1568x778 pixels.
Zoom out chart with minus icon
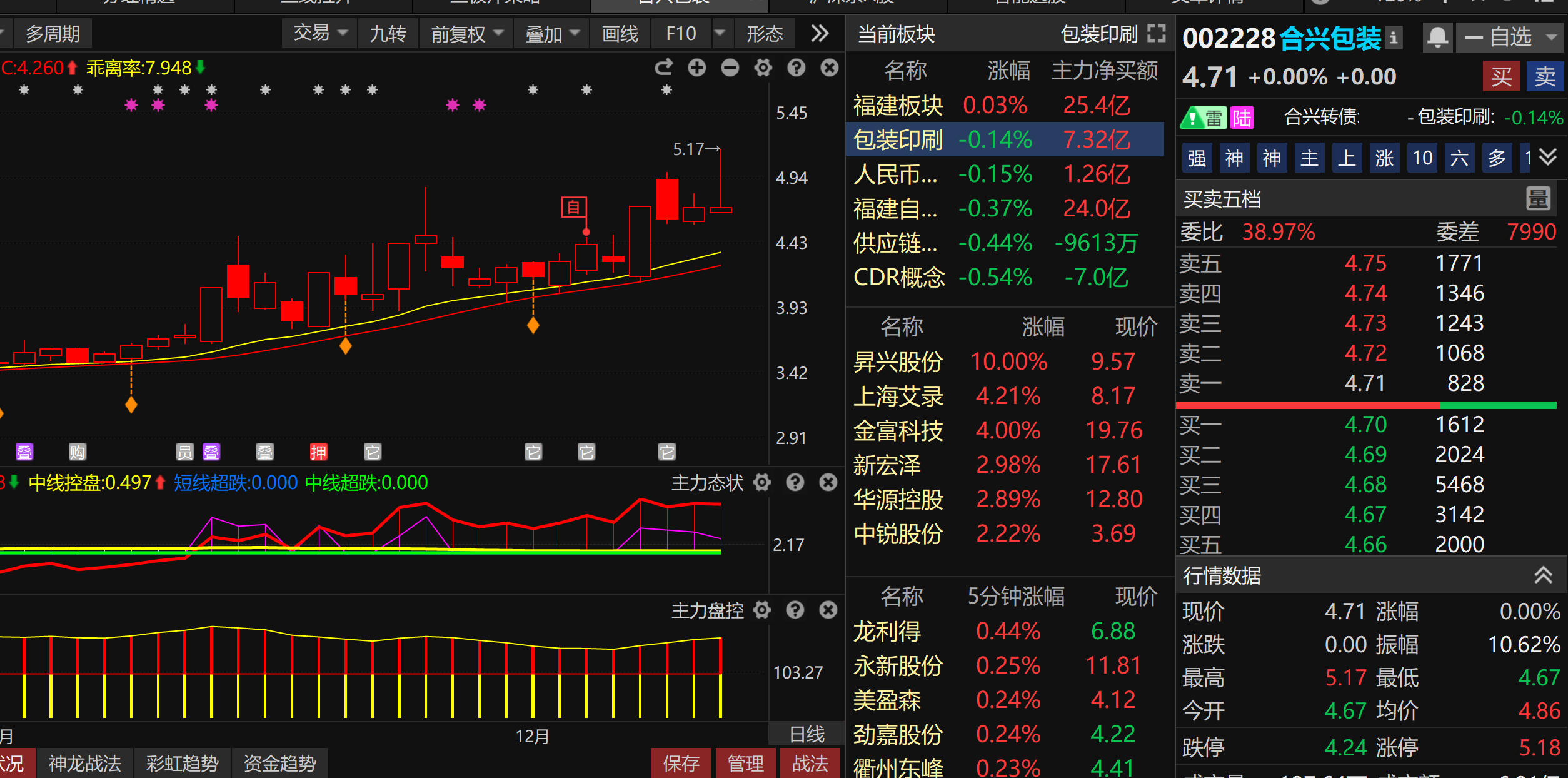pyautogui.click(x=730, y=68)
